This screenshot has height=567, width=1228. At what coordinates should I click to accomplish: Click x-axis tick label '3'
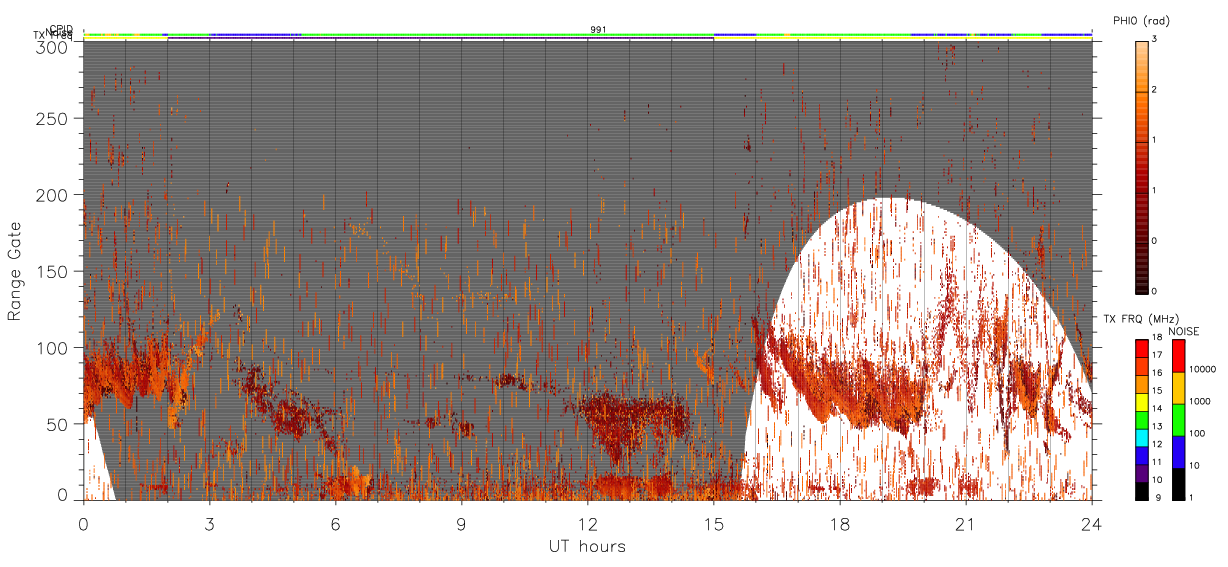(209, 523)
